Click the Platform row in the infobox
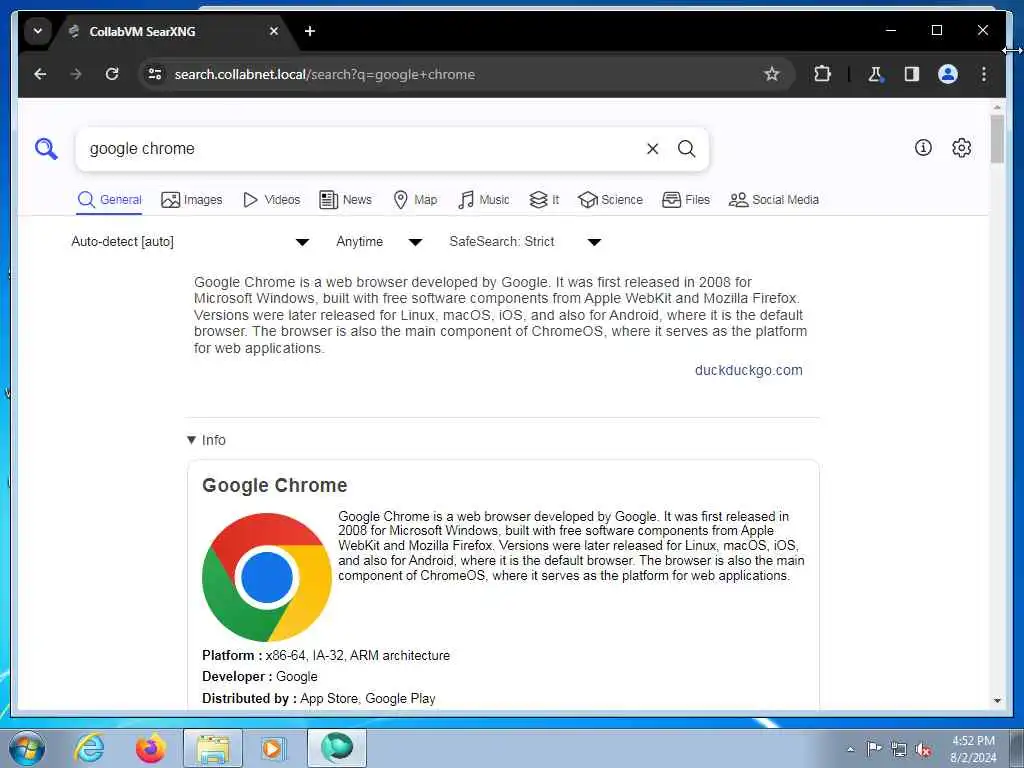Image resolution: width=1024 pixels, height=768 pixels. (326, 656)
